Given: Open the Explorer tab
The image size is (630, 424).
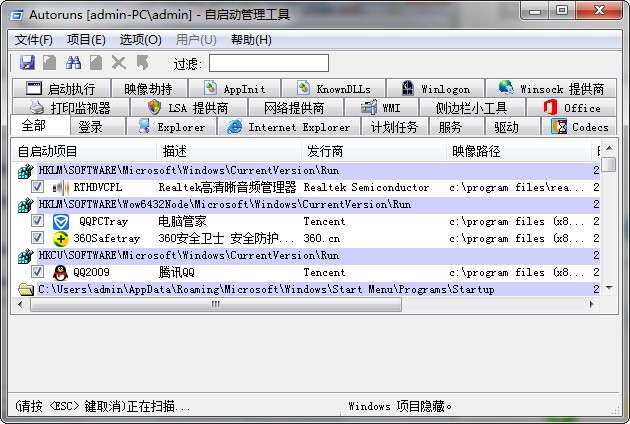Looking at the screenshot, I should pyautogui.click(x=172, y=127).
